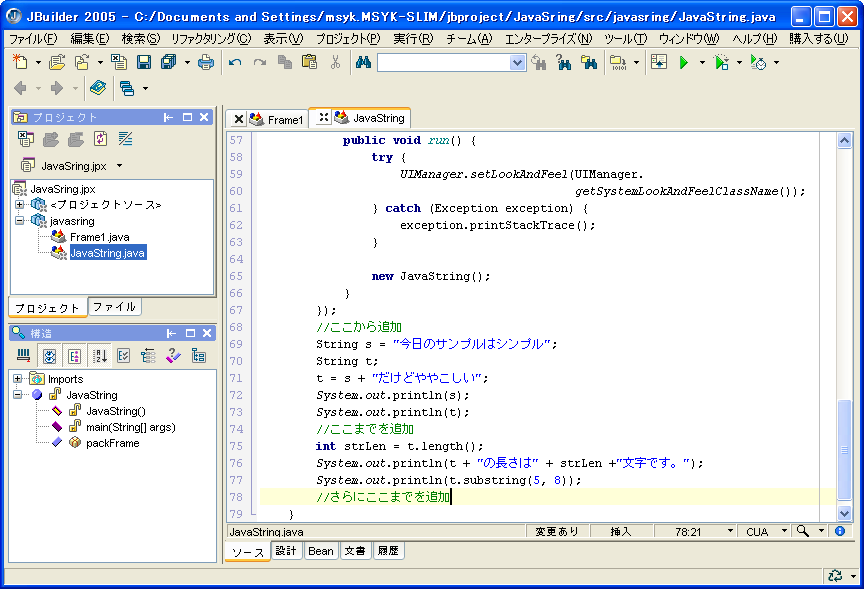The height and width of the screenshot is (589, 864).
Task: Open the JavaSring.jpx project dropdown
Action: pos(120,165)
